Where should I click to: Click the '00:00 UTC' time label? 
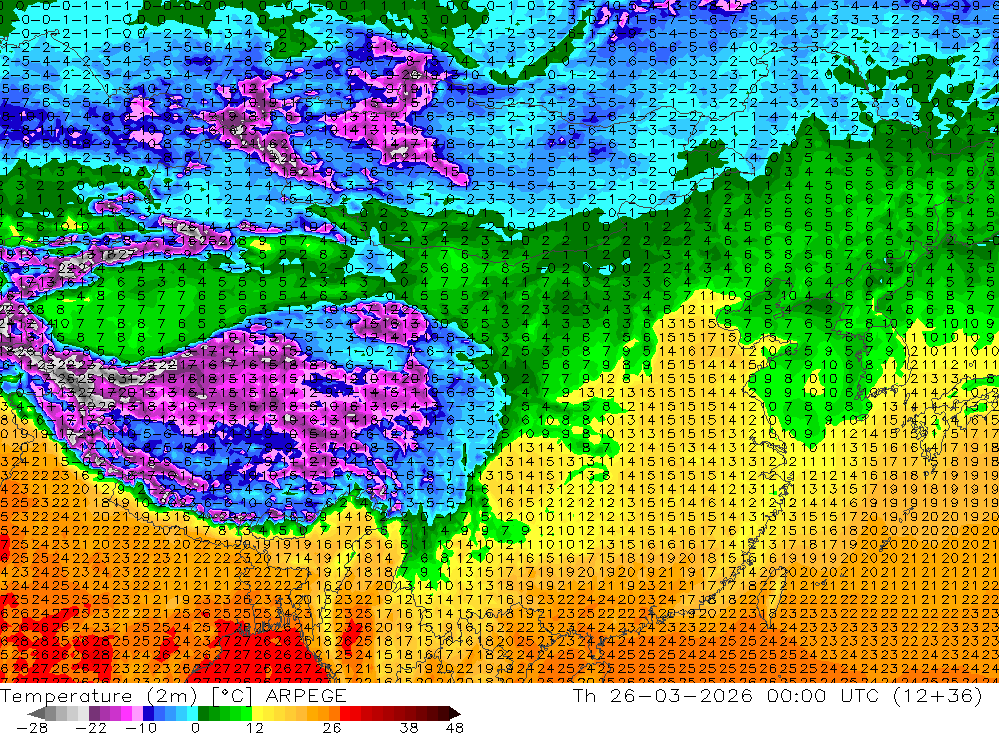point(823,696)
